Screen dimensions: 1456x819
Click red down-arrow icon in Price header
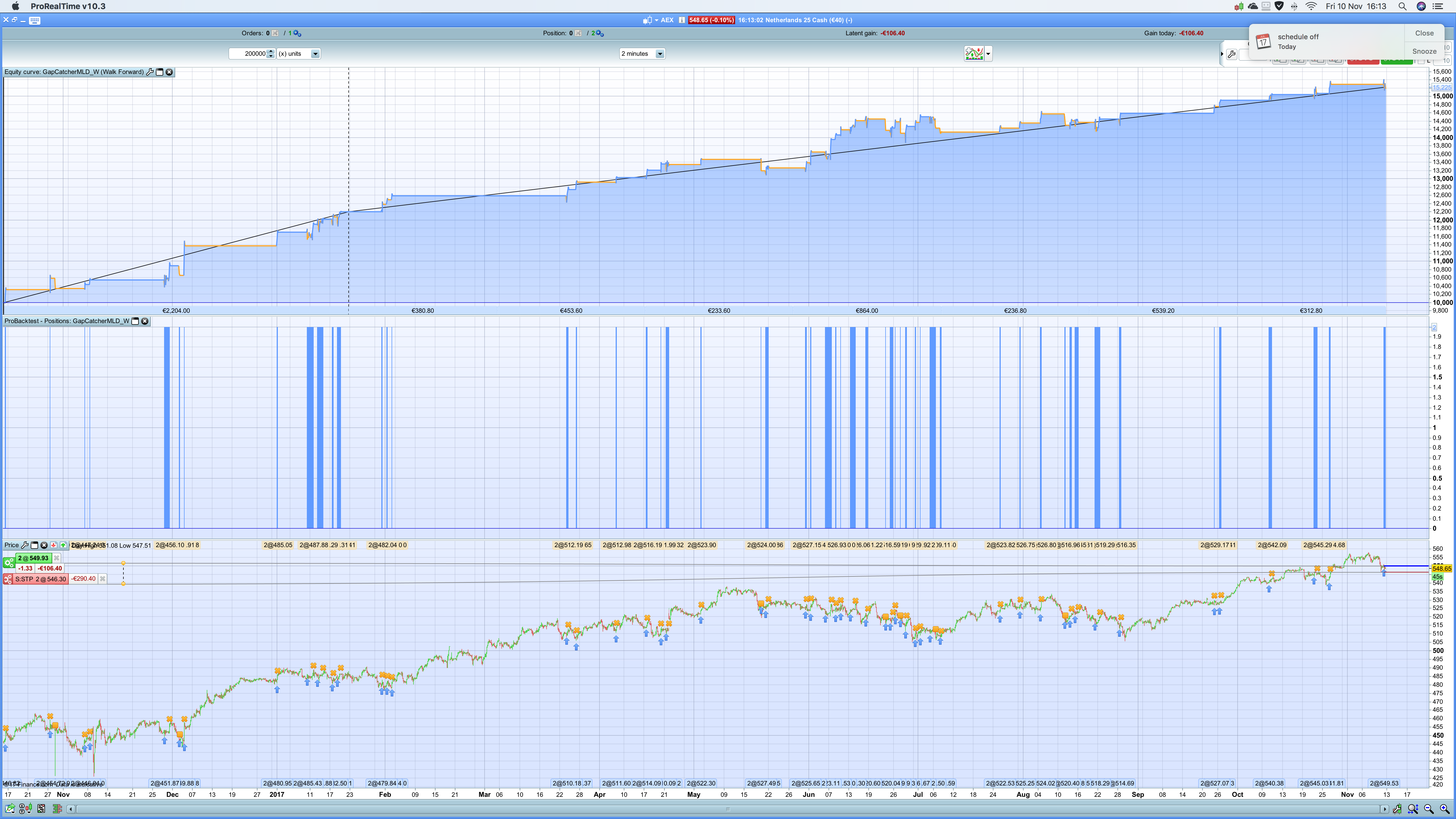(54, 545)
